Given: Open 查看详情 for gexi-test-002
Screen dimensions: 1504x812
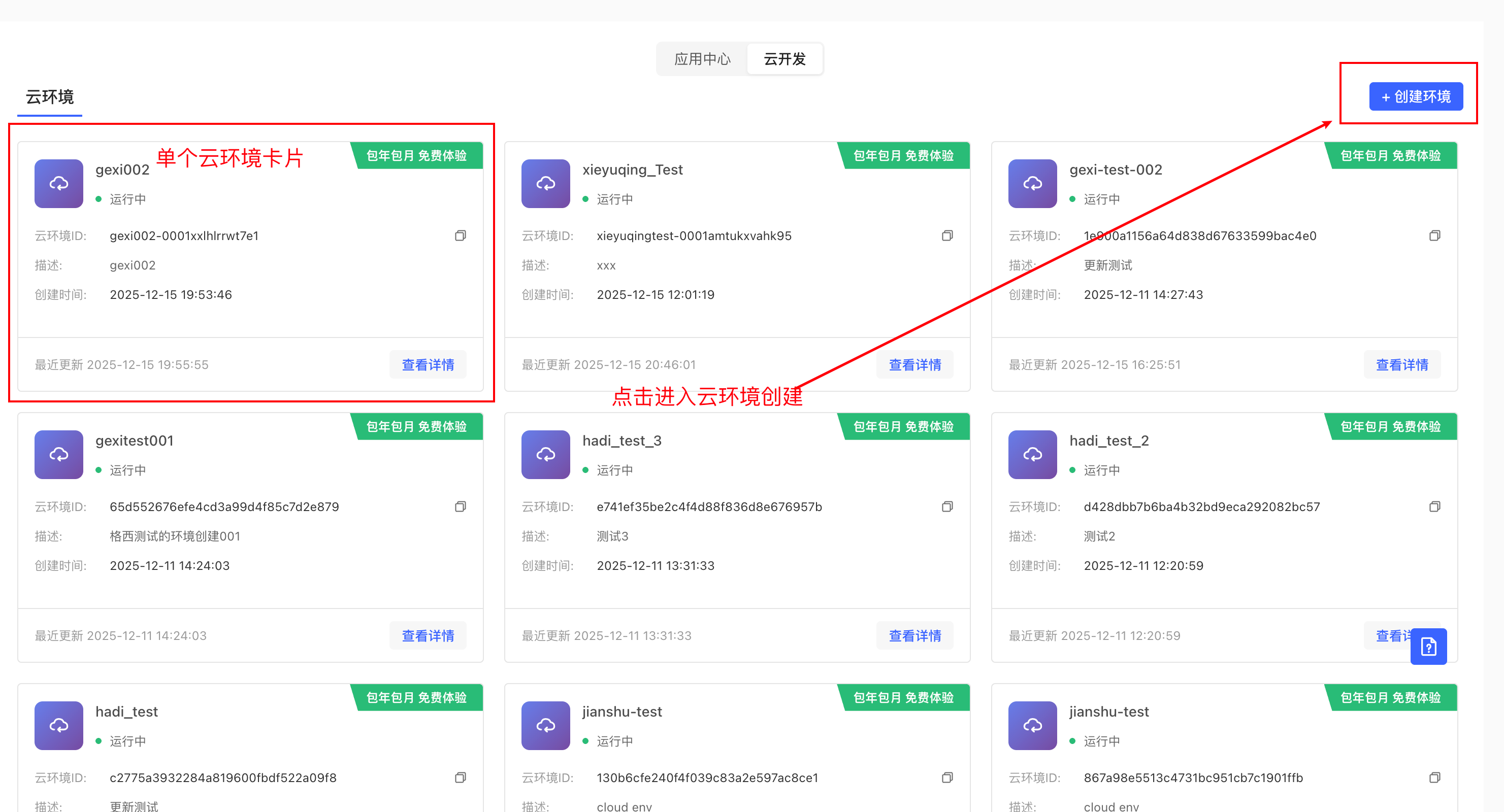Looking at the screenshot, I should (x=1401, y=365).
